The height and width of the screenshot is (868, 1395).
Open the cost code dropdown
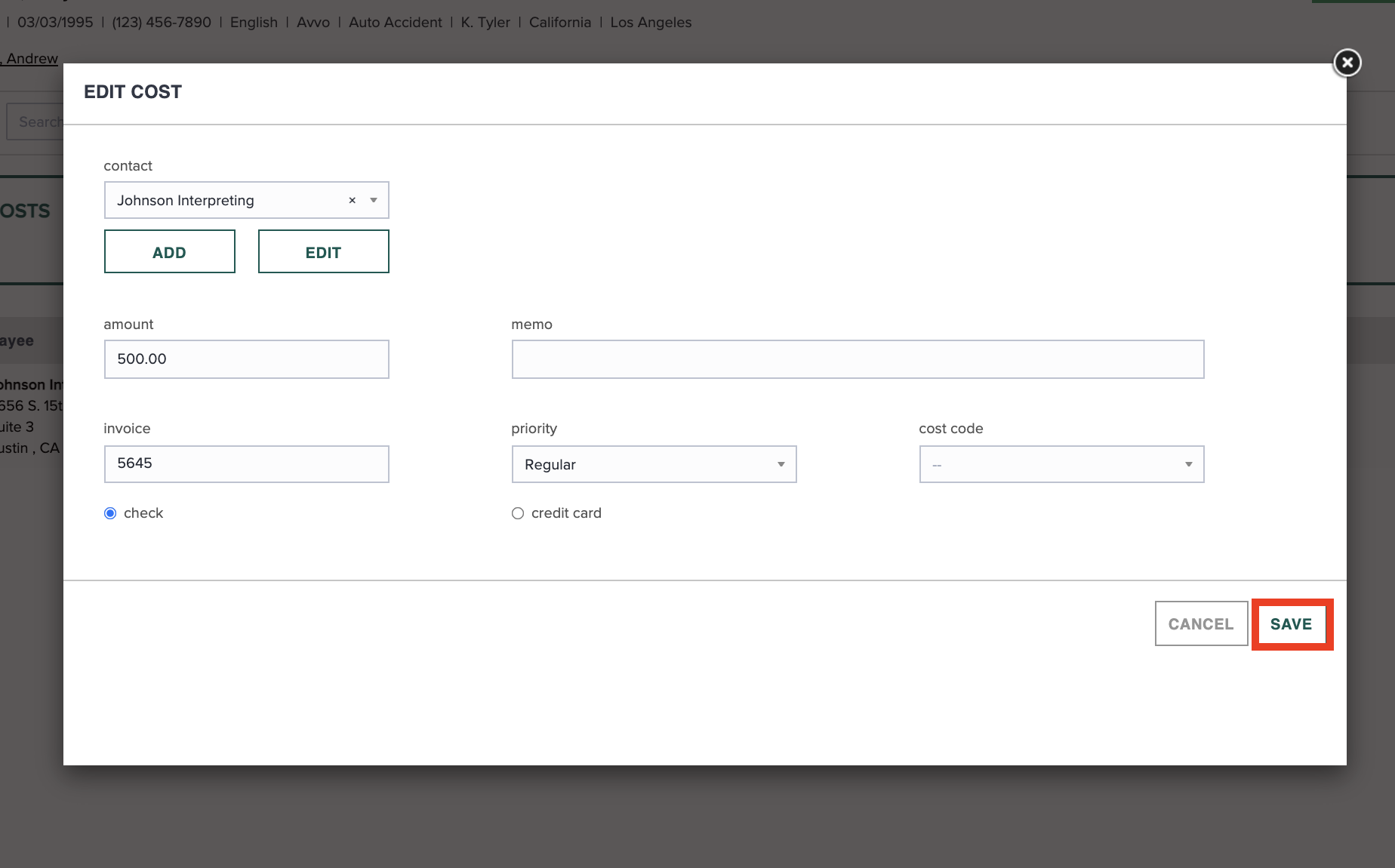tap(1188, 464)
